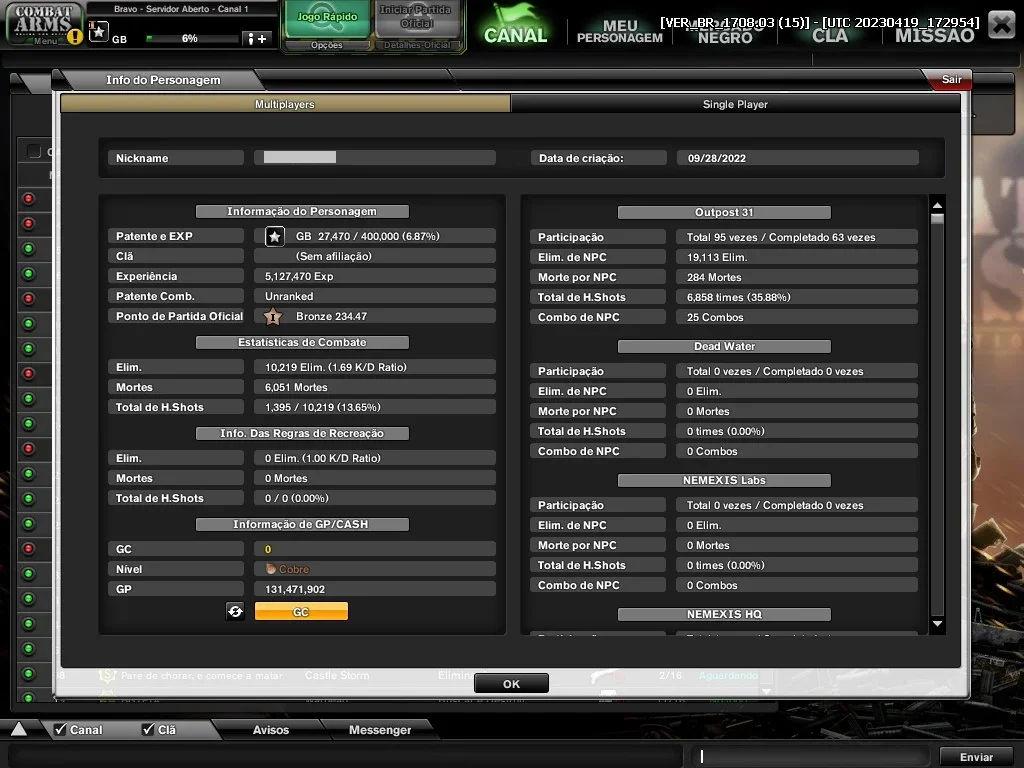Screen dimensions: 1024x768
Task: Open the Avisos chat tab
Action: click(271, 730)
